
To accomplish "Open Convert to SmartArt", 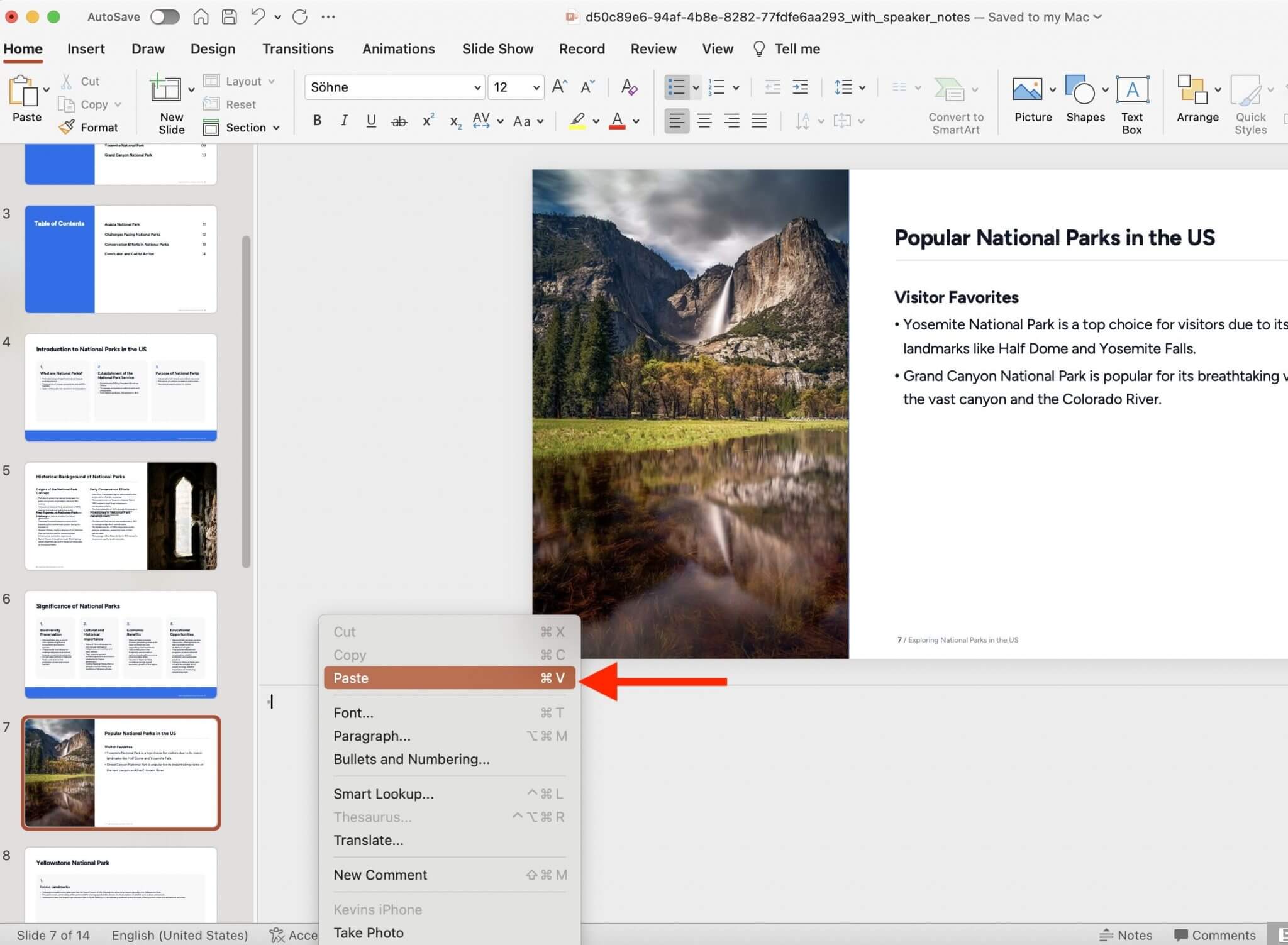I will coord(955,104).
